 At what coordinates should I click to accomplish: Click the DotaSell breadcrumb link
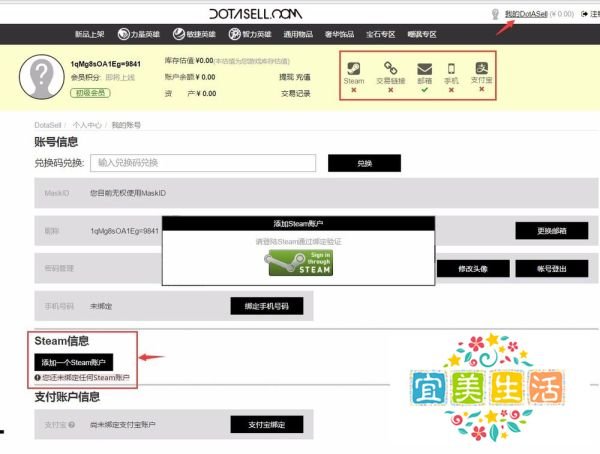(x=48, y=125)
